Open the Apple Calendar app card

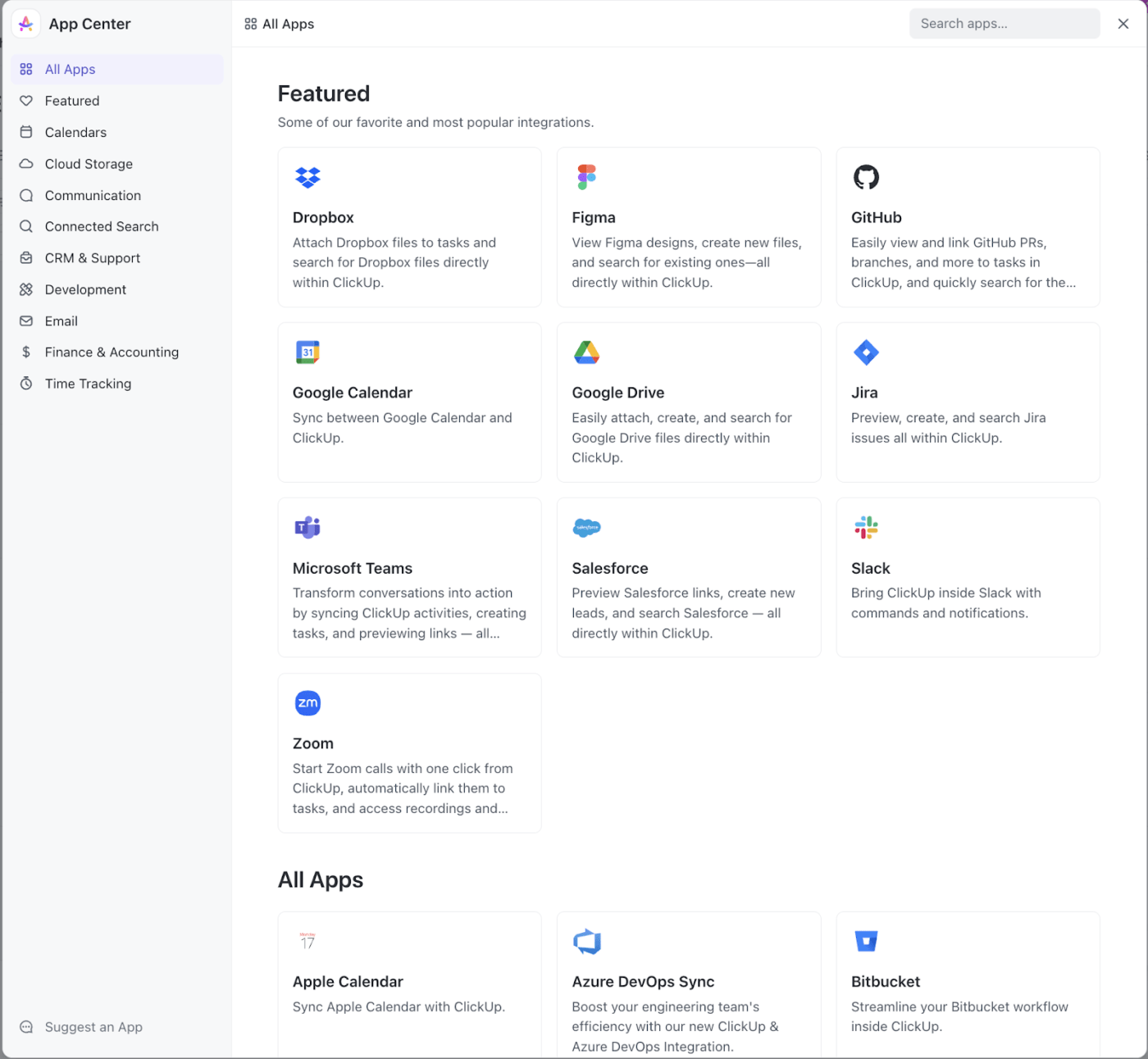409,984
